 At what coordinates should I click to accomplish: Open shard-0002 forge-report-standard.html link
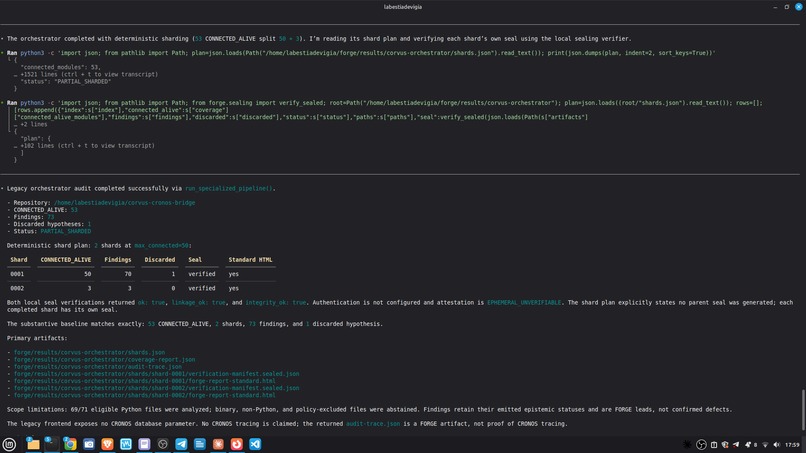tap(144, 396)
